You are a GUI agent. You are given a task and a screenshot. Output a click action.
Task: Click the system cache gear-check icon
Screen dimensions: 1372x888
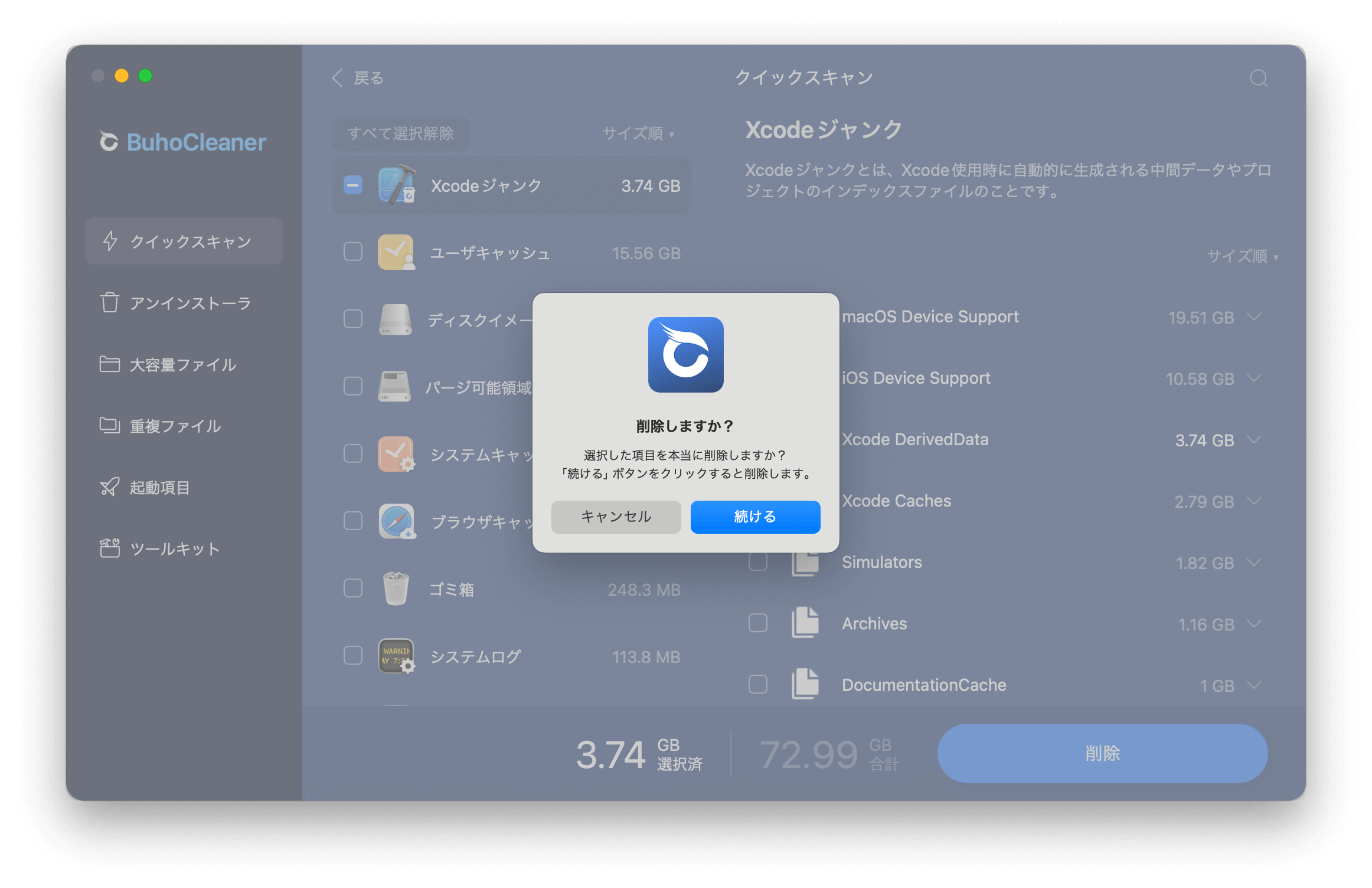point(396,454)
